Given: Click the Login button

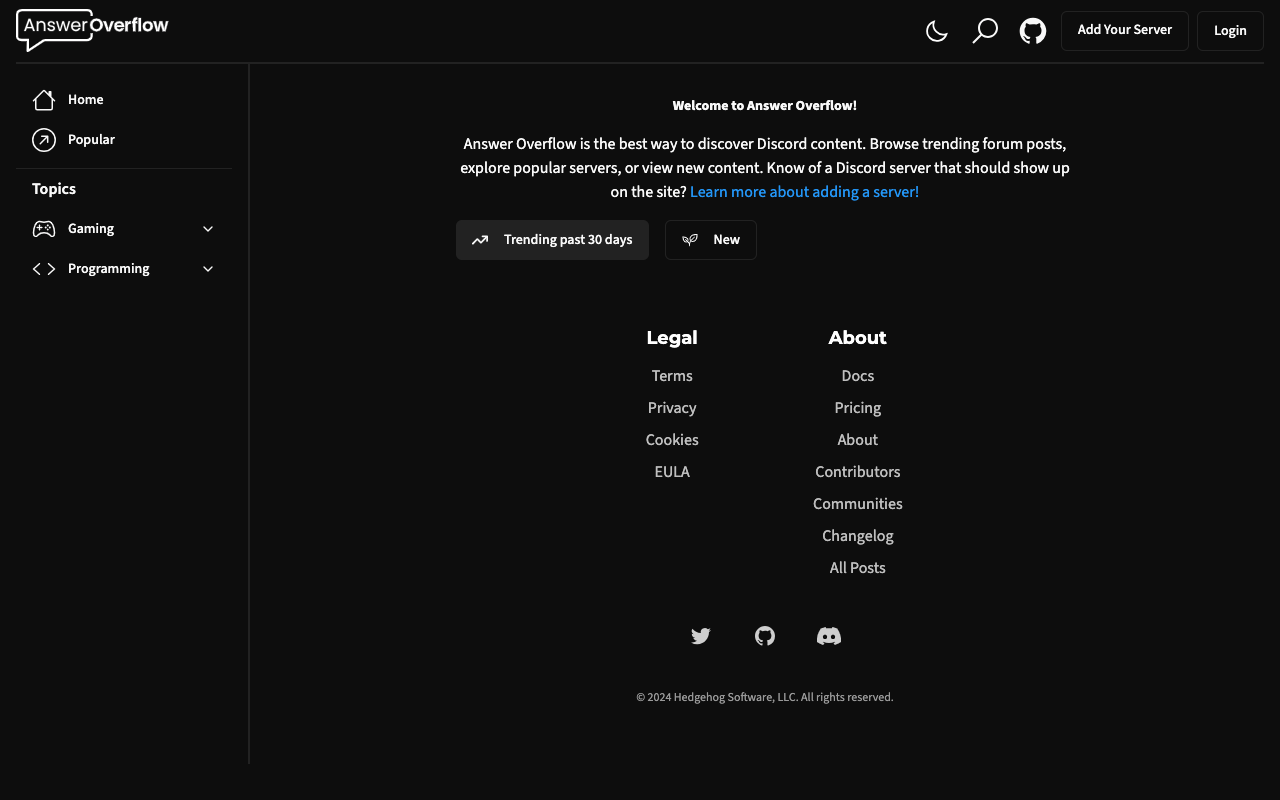Looking at the screenshot, I should click(1230, 31).
